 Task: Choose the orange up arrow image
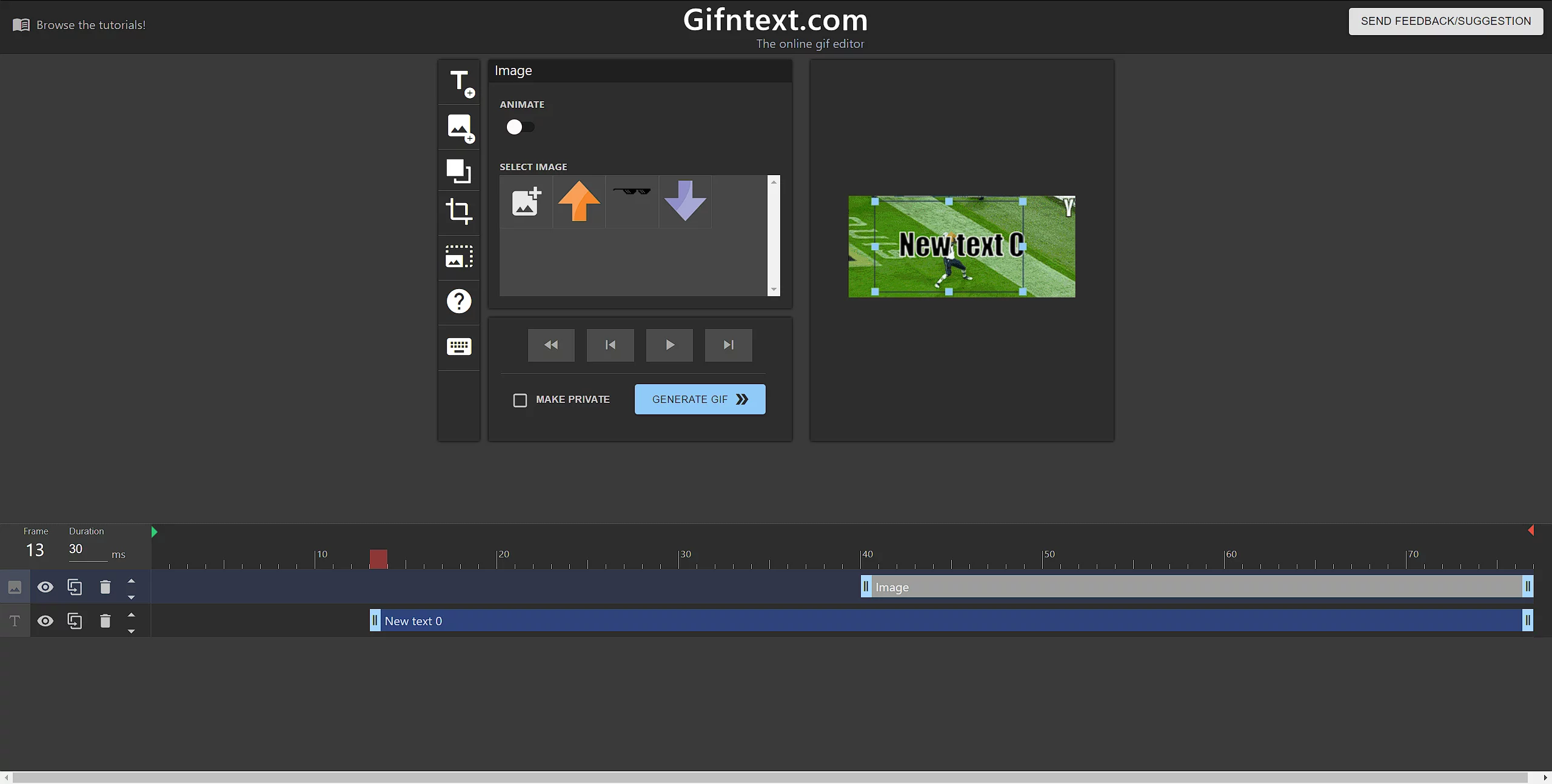(x=579, y=201)
